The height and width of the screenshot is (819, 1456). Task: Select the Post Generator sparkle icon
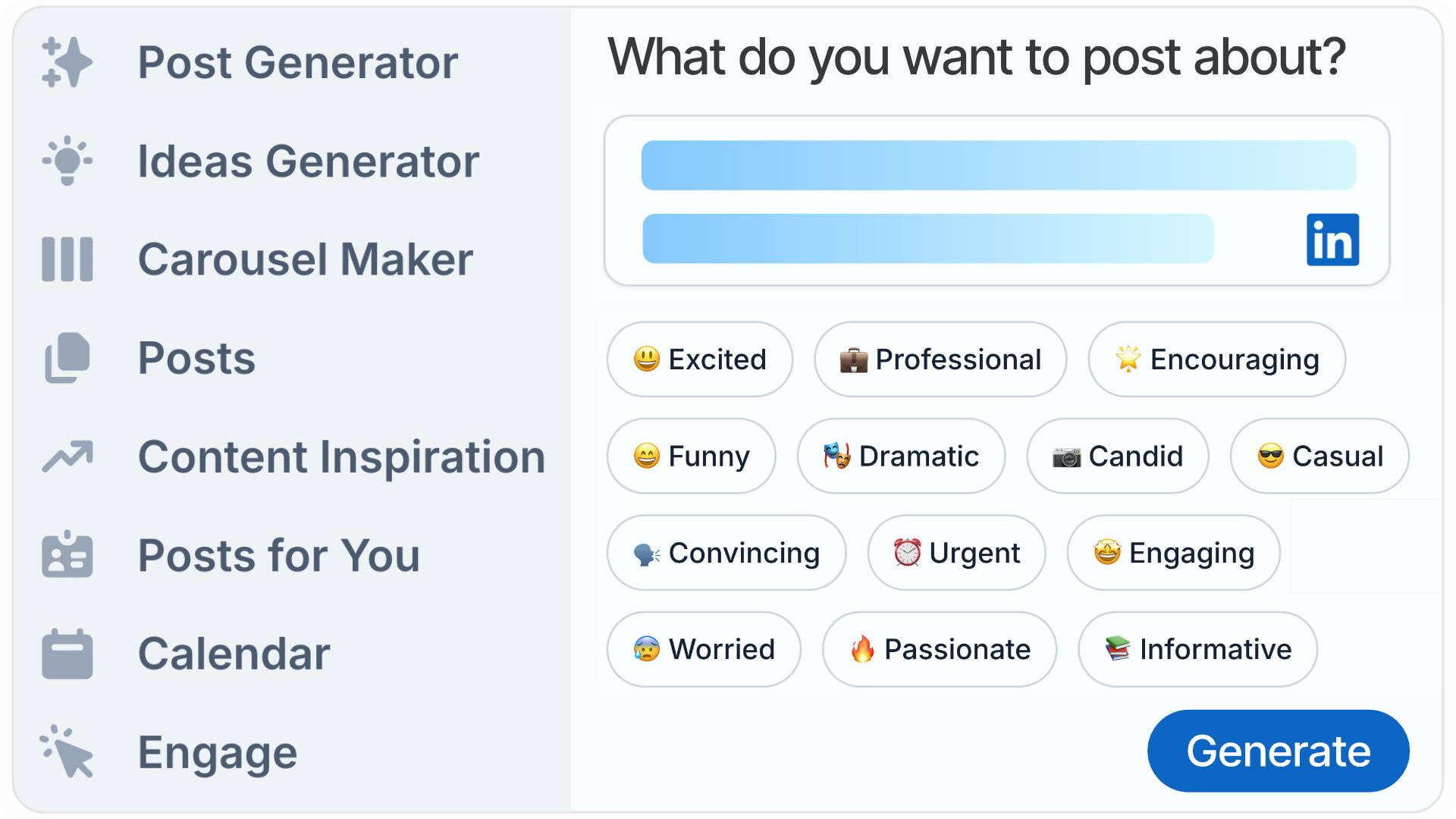point(67,62)
